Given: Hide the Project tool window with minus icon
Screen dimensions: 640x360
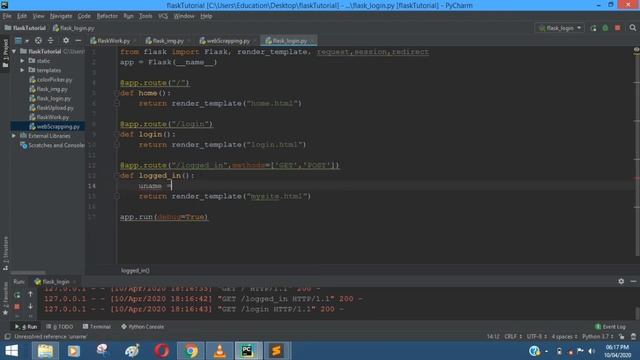Looking at the screenshot, I should 78,40.
